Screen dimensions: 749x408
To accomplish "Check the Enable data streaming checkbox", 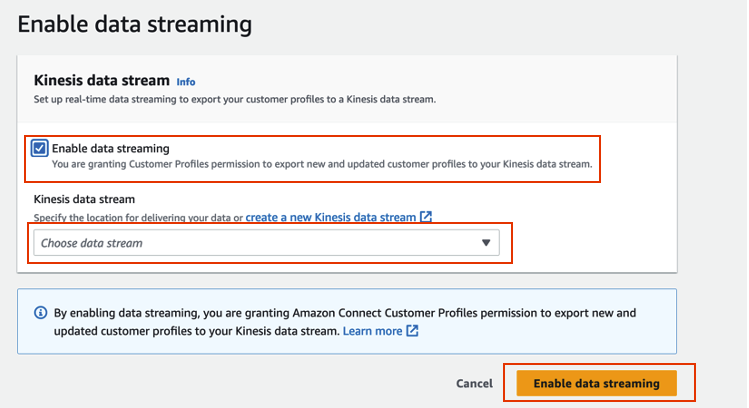I will point(40,149).
